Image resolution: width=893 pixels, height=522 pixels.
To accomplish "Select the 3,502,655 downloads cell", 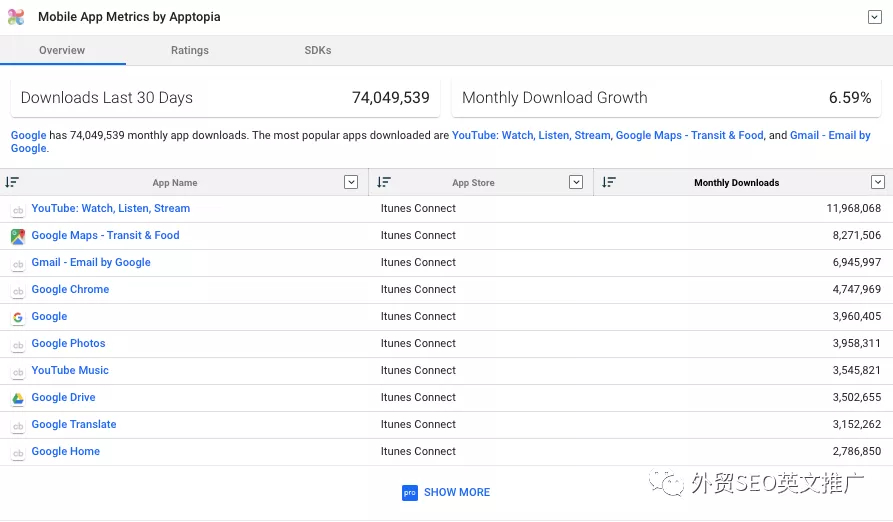I will tap(857, 397).
